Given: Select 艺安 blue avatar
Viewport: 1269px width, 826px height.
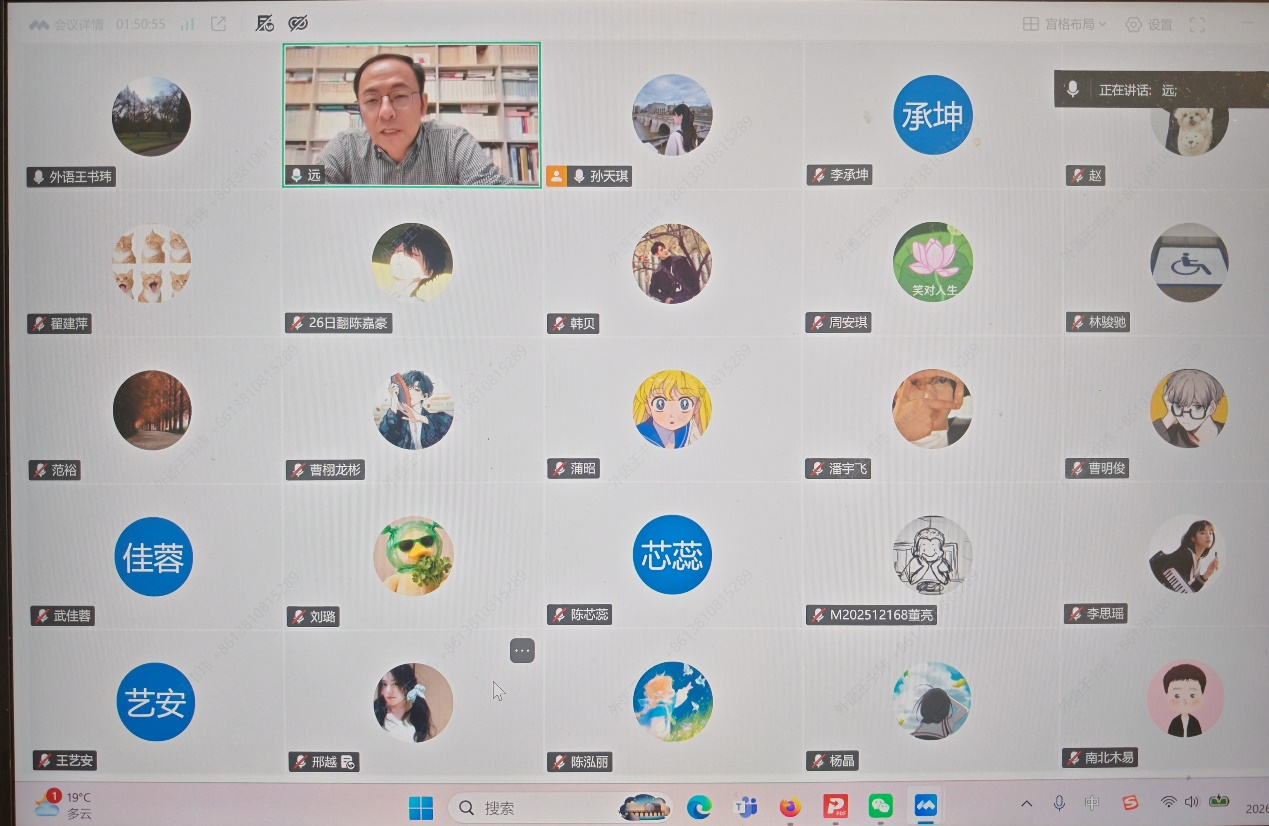Looking at the screenshot, I should [x=155, y=702].
